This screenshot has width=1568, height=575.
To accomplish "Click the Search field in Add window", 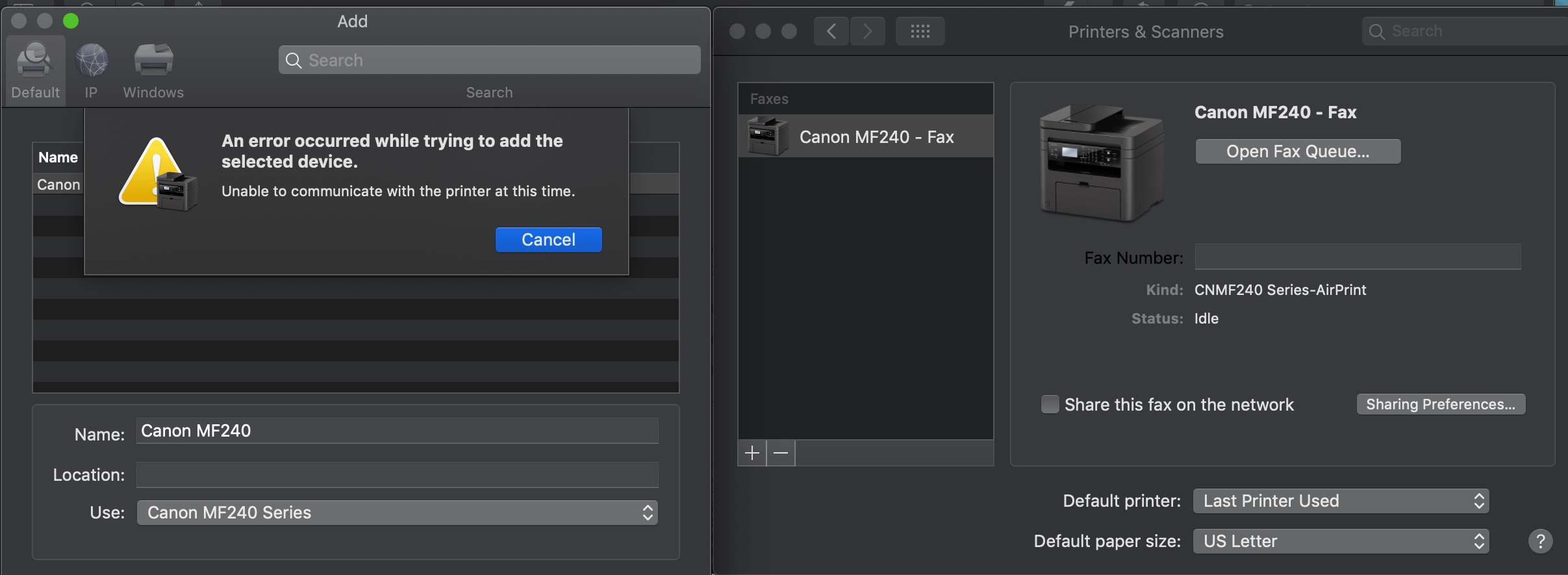I will tap(490, 60).
